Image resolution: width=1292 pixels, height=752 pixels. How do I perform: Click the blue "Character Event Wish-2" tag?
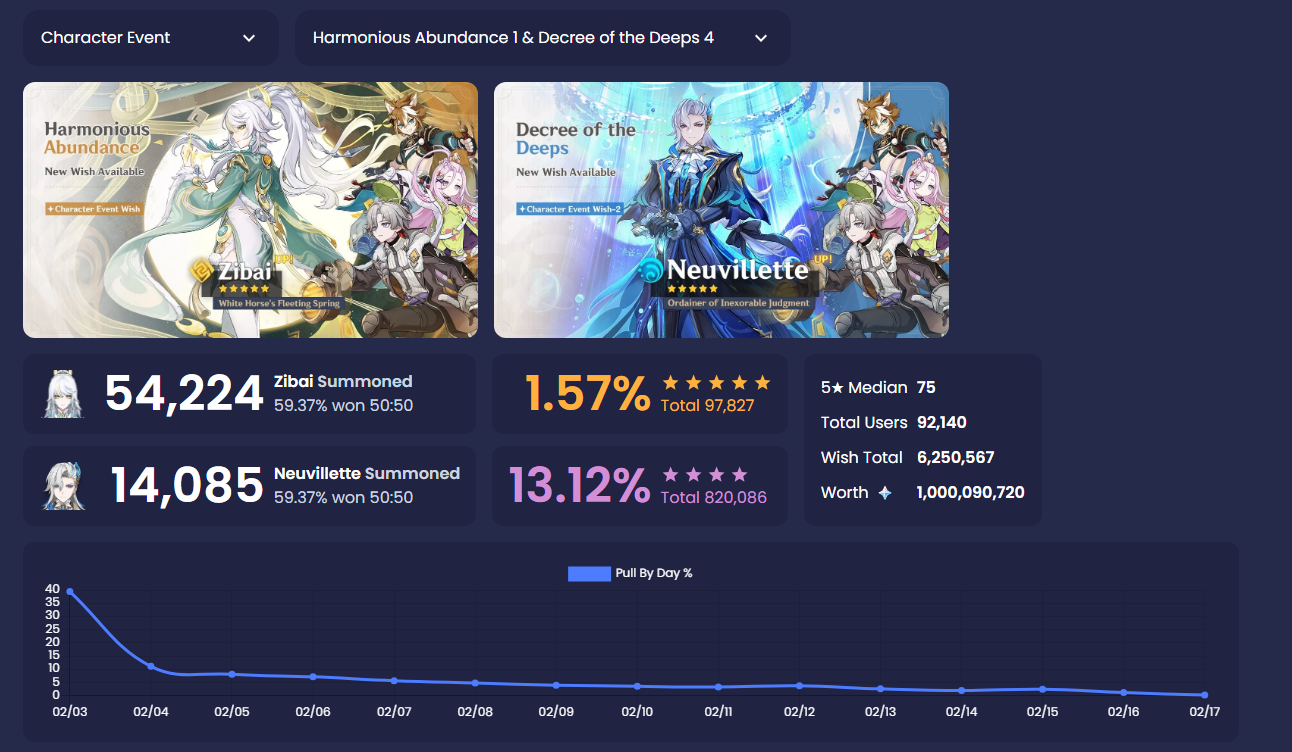click(x=569, y=209)
